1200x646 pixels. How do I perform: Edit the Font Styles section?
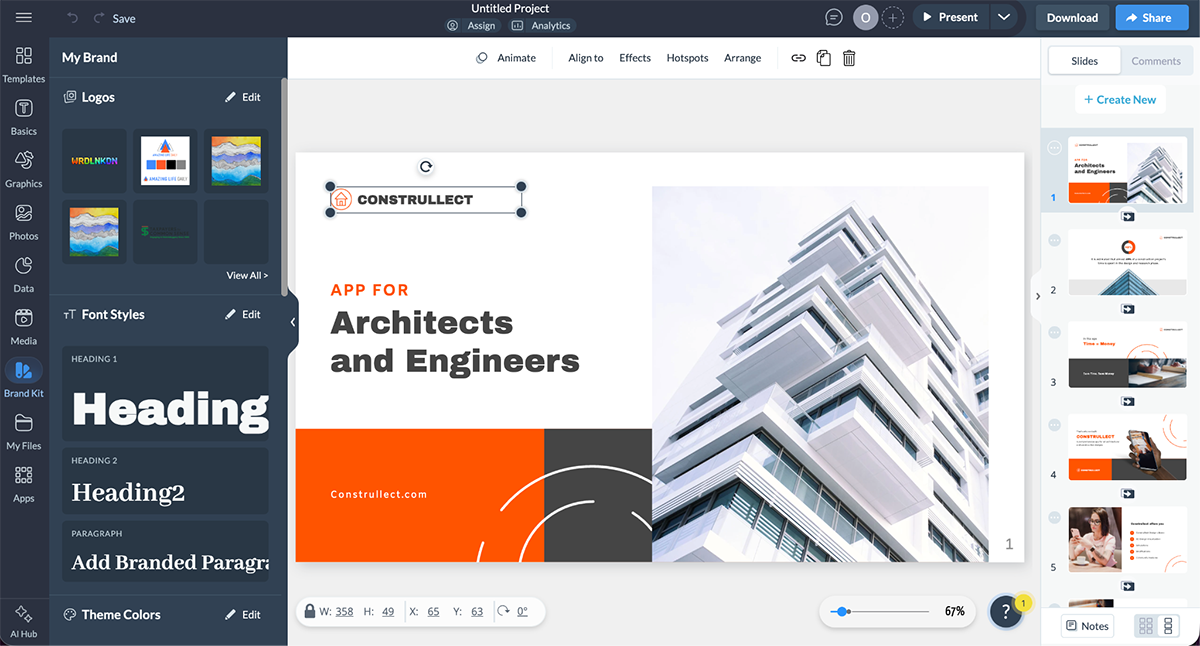coord(243,314)
